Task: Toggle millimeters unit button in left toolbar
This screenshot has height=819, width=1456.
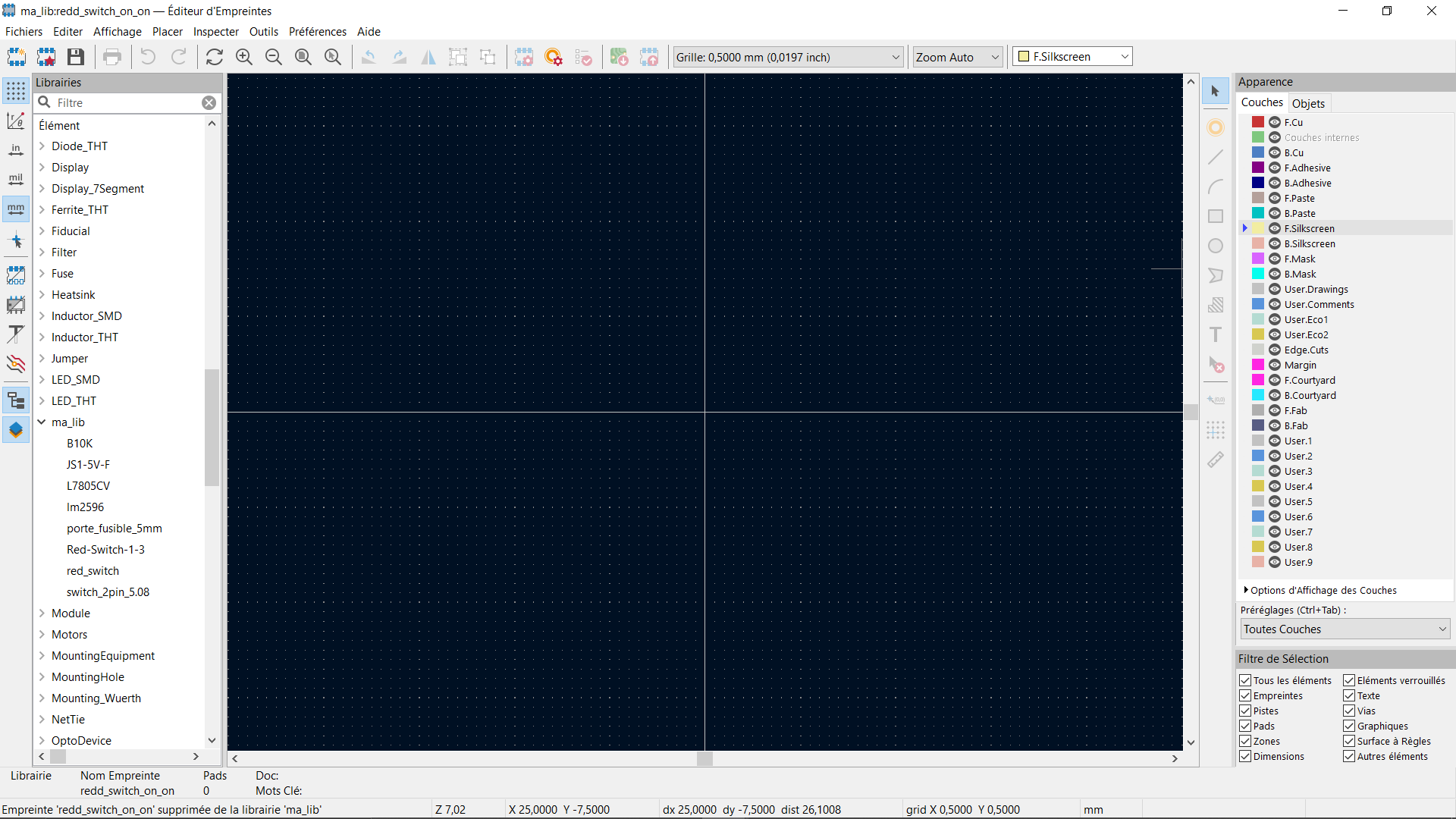Action: coord(16,209)
